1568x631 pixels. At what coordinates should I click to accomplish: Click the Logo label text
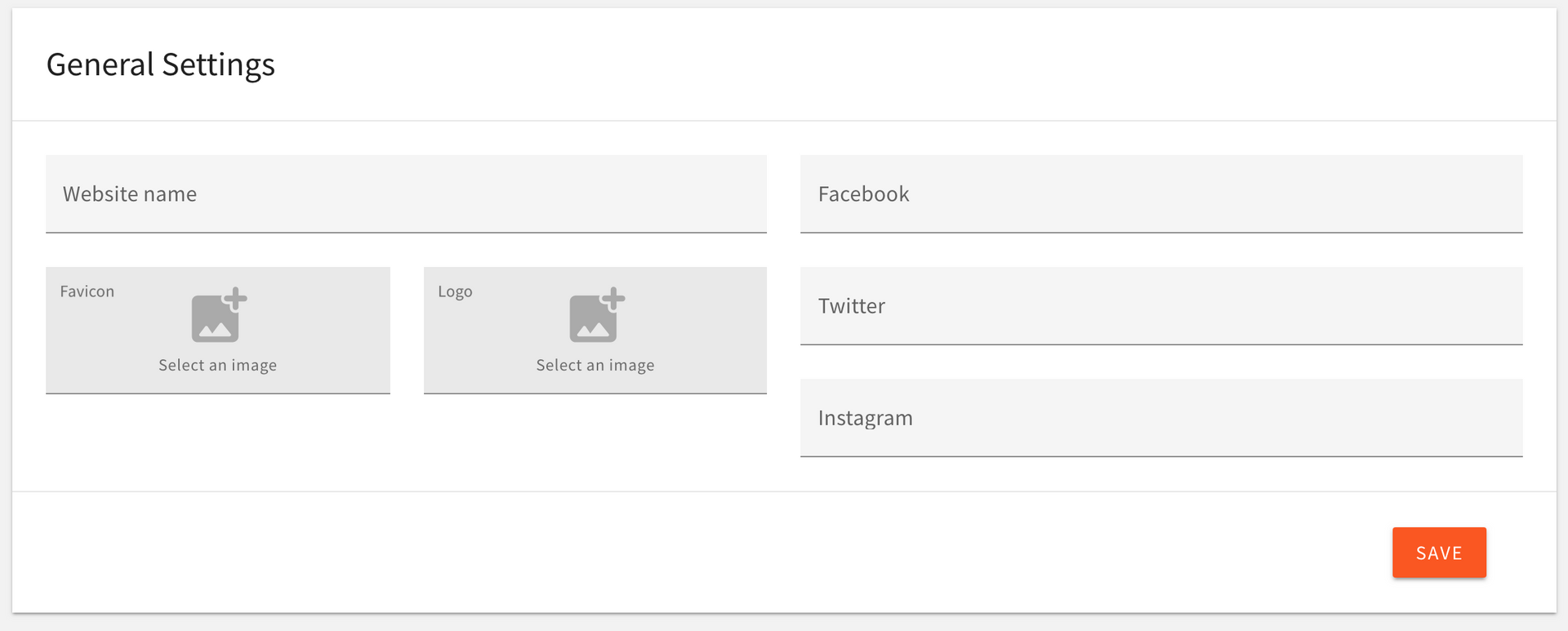(455, 291)
